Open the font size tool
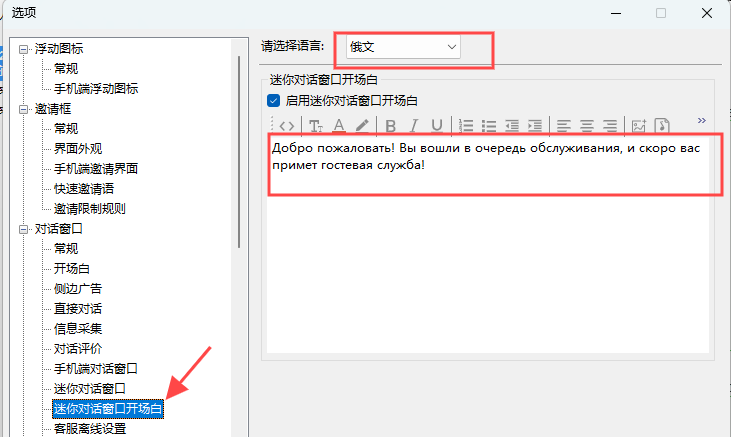731x437 pixels. click(315, 125)
